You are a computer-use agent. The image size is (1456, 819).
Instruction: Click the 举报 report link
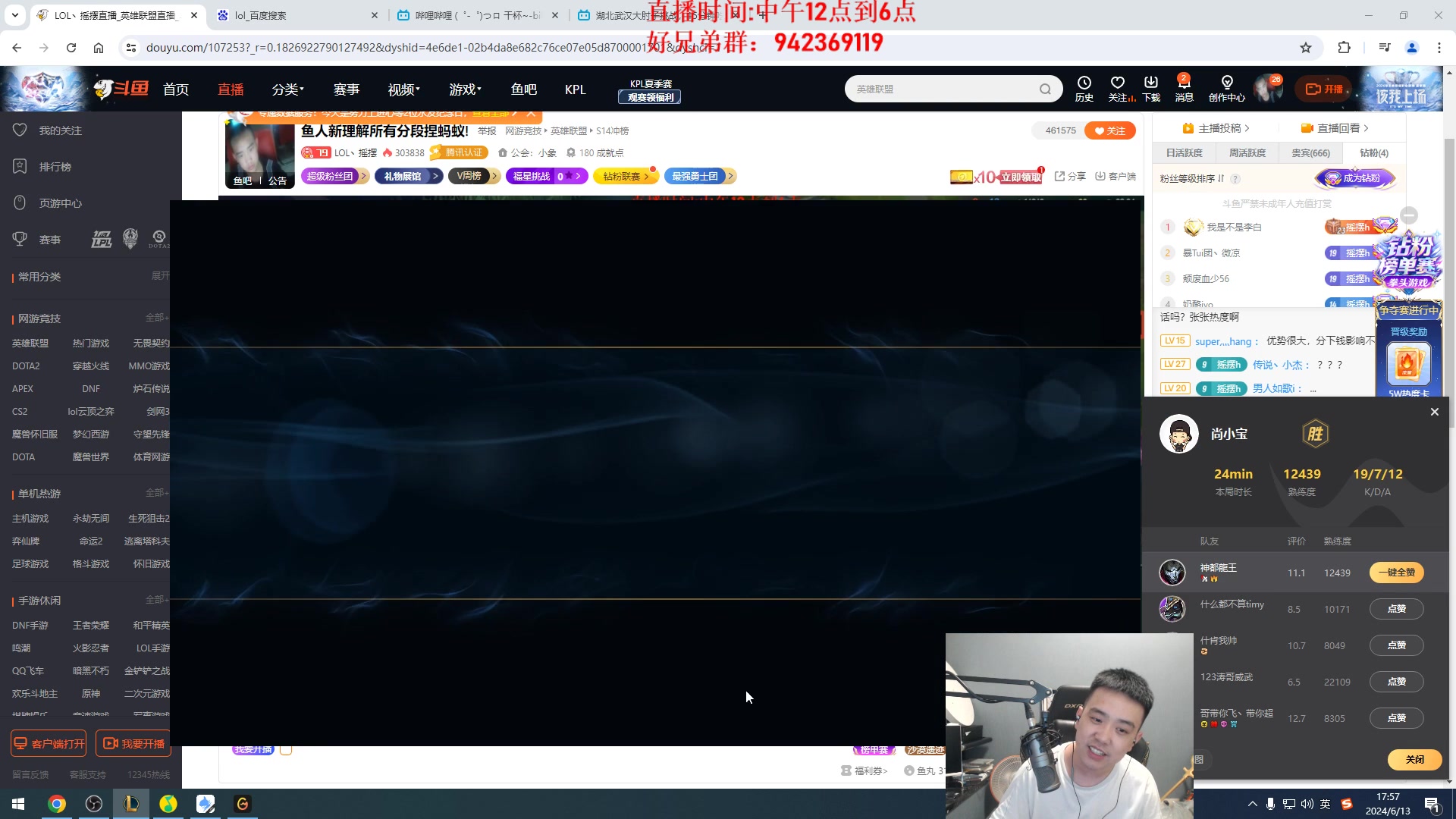click(486, 130)
